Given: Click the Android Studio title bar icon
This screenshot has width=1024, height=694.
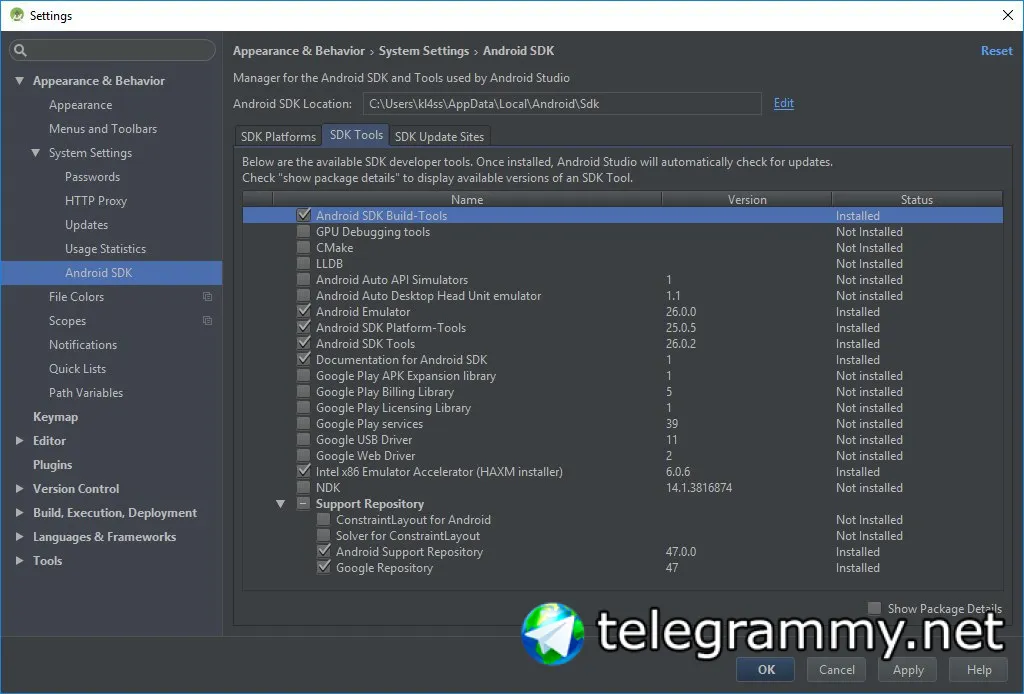Looking at the screenshot, I should (x=17, y=15).
